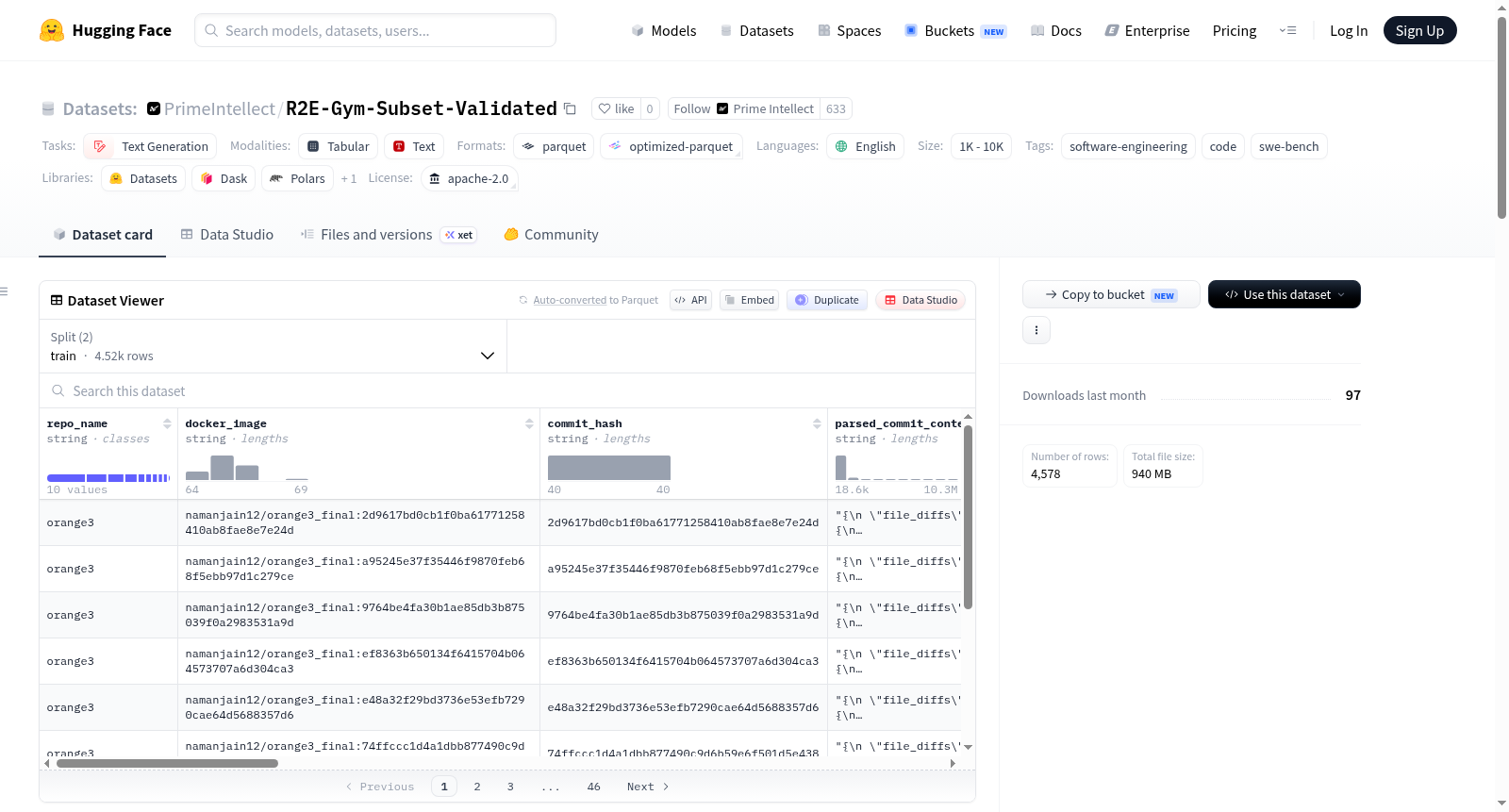Click the Hugging Face logo icon

click(x=52, y=30)
